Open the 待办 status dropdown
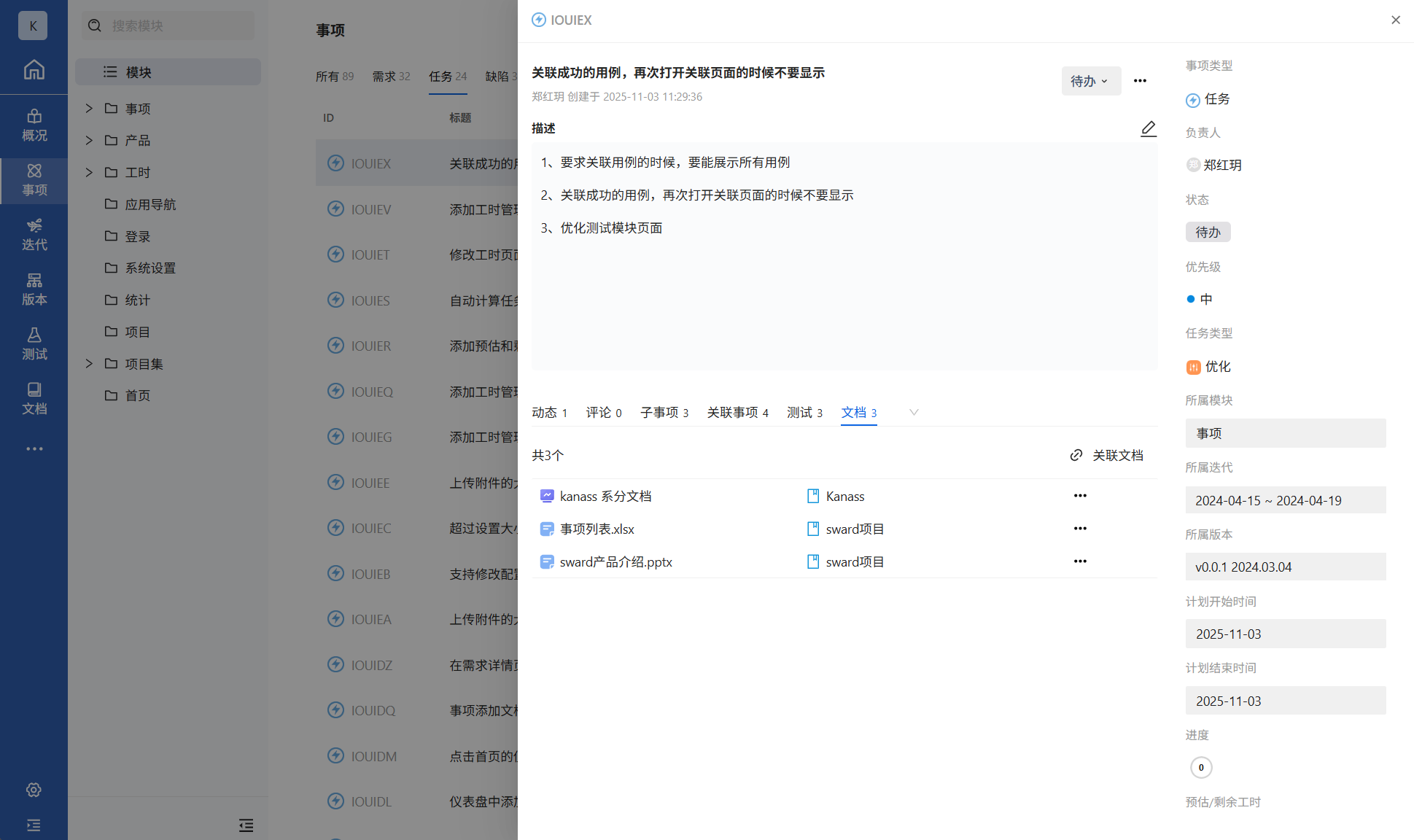Image resolution: width=1414 pixels, height=840 pixels. click(x=1090, y=81)
